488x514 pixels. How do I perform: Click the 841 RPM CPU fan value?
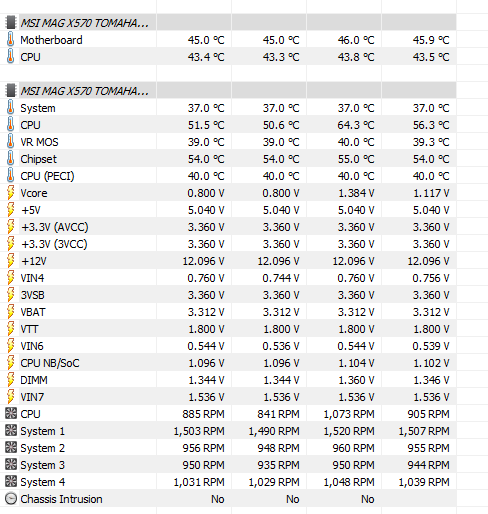[x=278, y=414]
